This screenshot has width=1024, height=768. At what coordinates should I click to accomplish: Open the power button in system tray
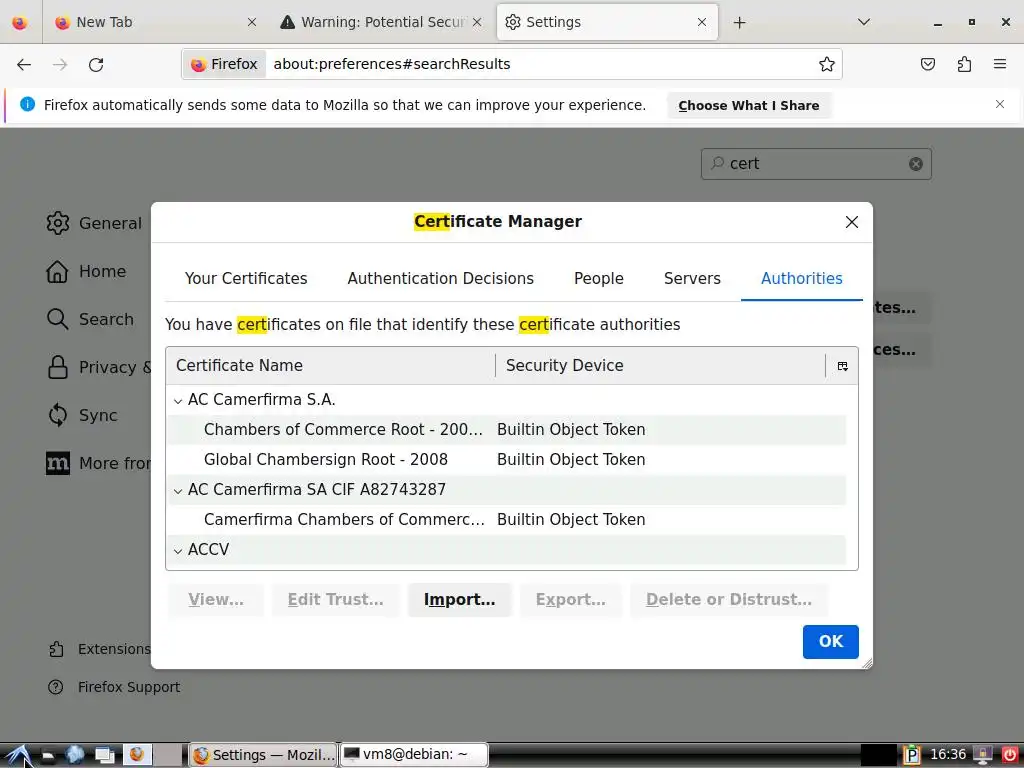(1009, 755)
